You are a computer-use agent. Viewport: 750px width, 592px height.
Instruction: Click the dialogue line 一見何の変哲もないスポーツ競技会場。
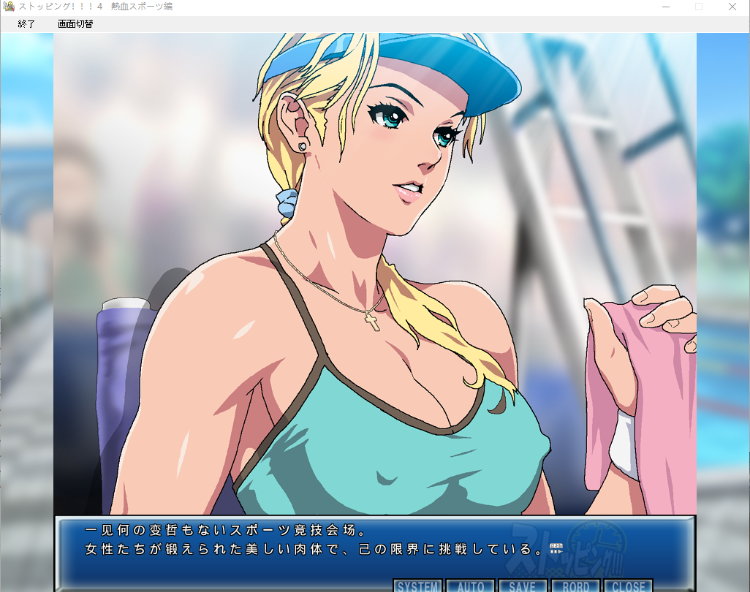point(226,530)
